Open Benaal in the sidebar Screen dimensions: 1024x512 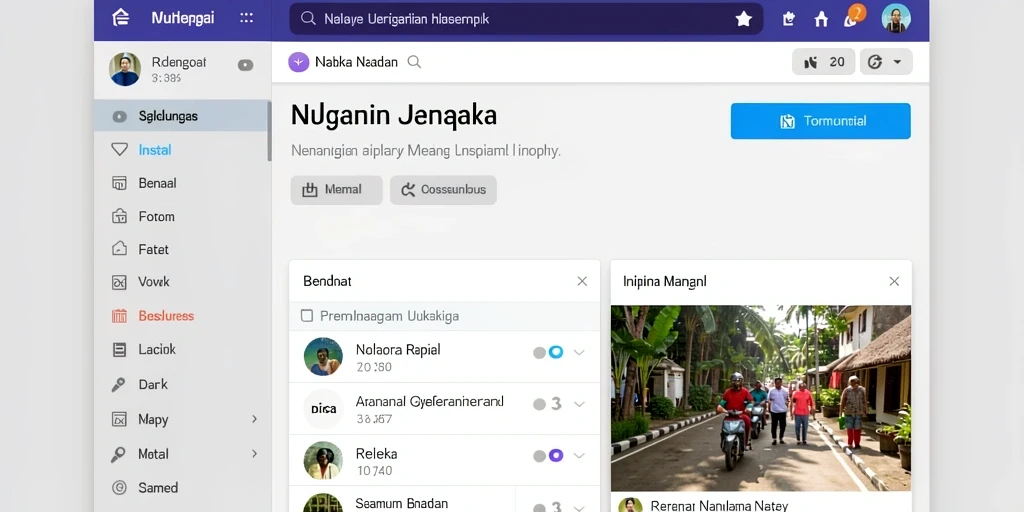click(157, 184)
